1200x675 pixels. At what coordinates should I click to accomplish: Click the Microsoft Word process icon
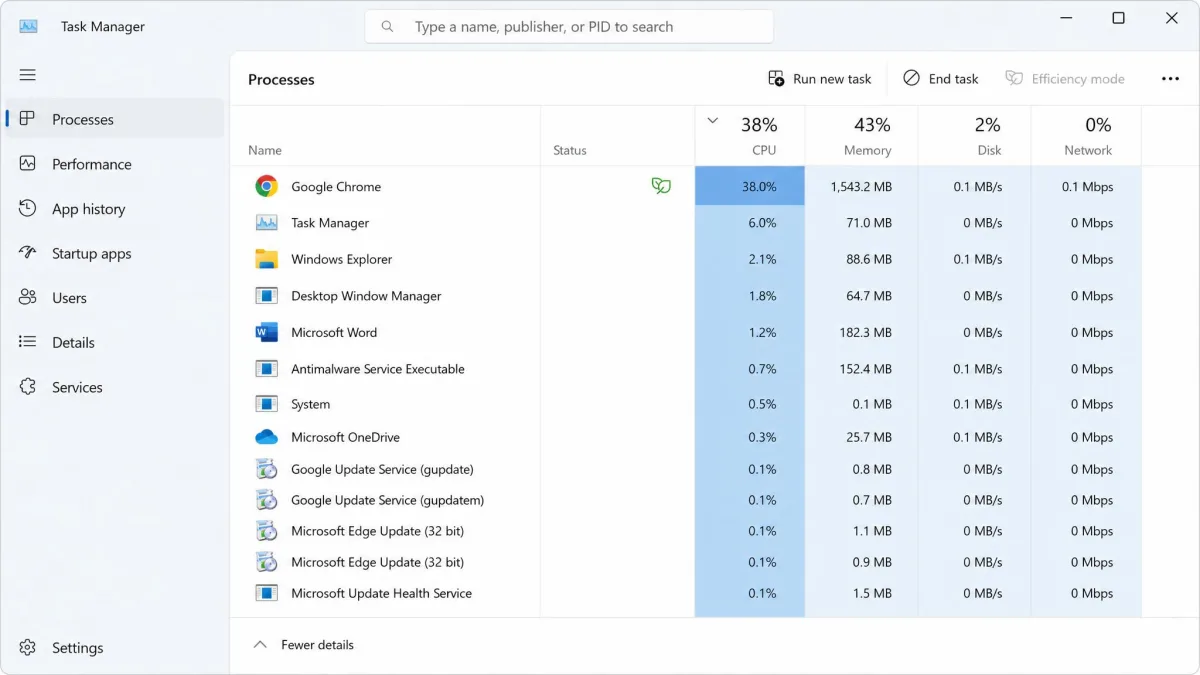tap(266, 332)
